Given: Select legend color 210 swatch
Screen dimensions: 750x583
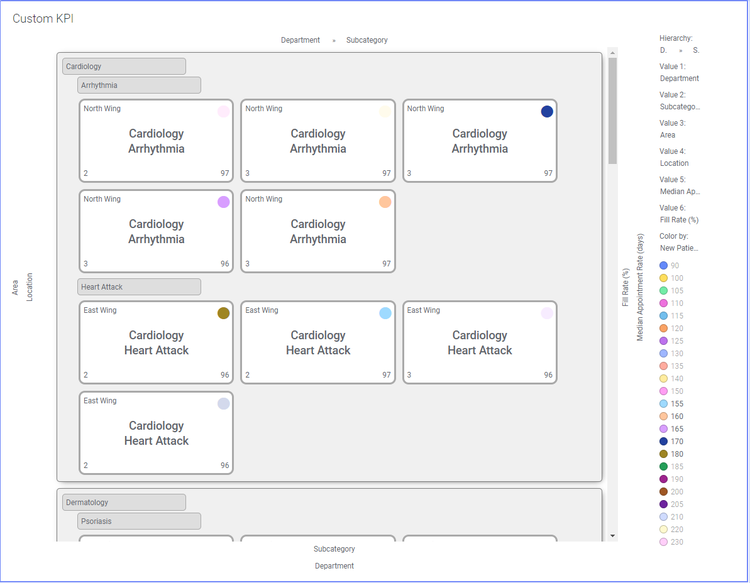Looking at the screenshot, I should [x=663, y=517].
